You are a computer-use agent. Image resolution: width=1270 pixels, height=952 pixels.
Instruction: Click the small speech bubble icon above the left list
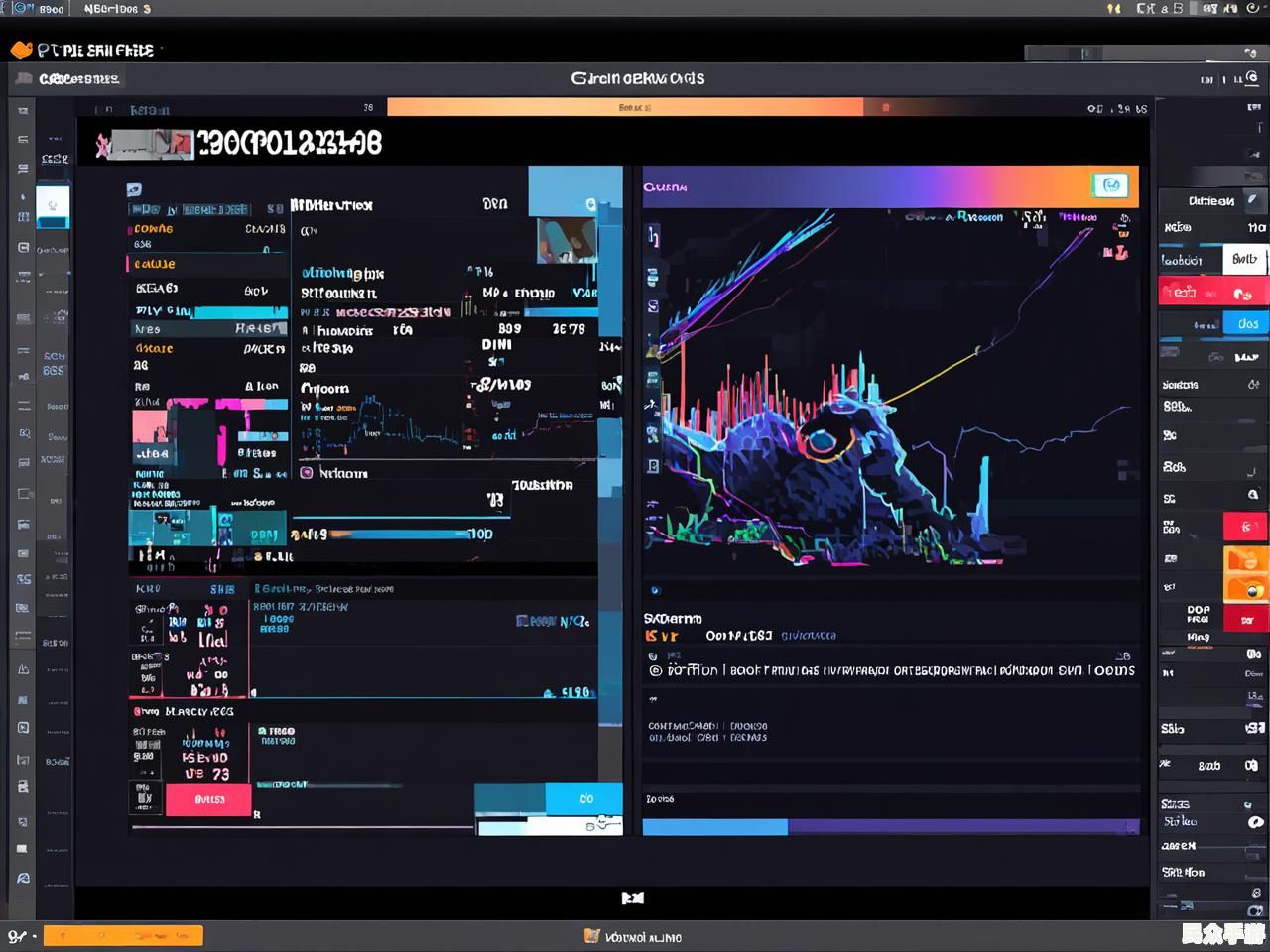(x=134, y=189)
